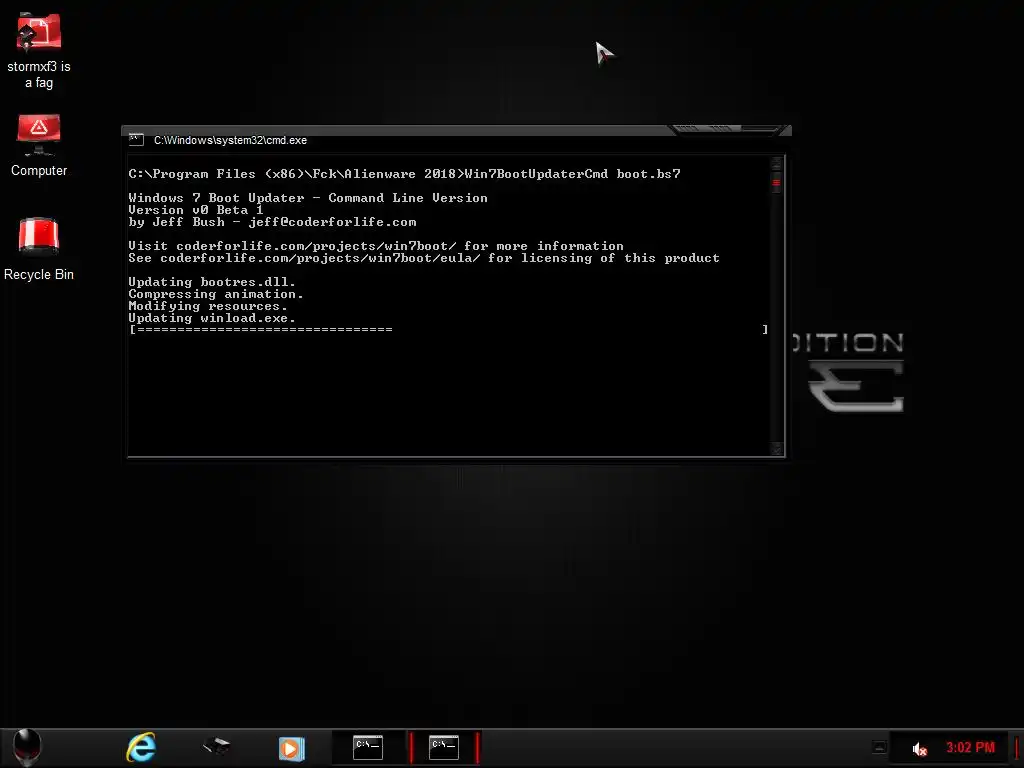This screenshot has height=768, width=1024.
Task: Launch Windows Media Player from taskbar
Action: [x=291, y=748]
